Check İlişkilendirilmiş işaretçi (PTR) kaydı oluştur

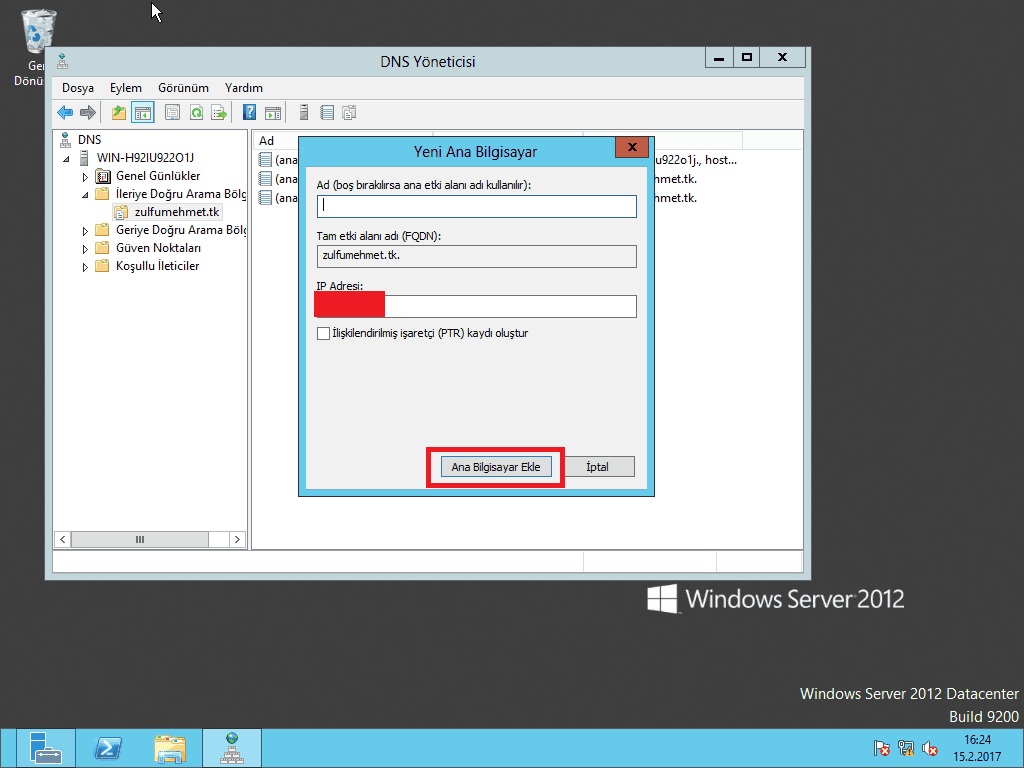point(323,333)
